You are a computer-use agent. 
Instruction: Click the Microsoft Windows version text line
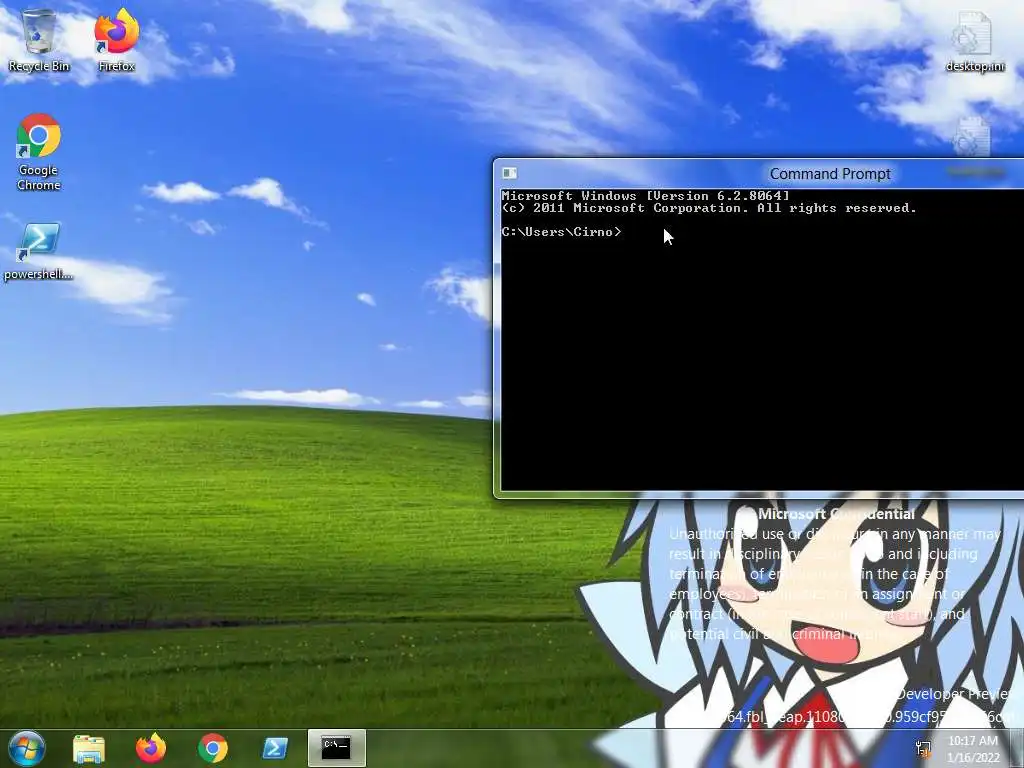click(645, 196)
